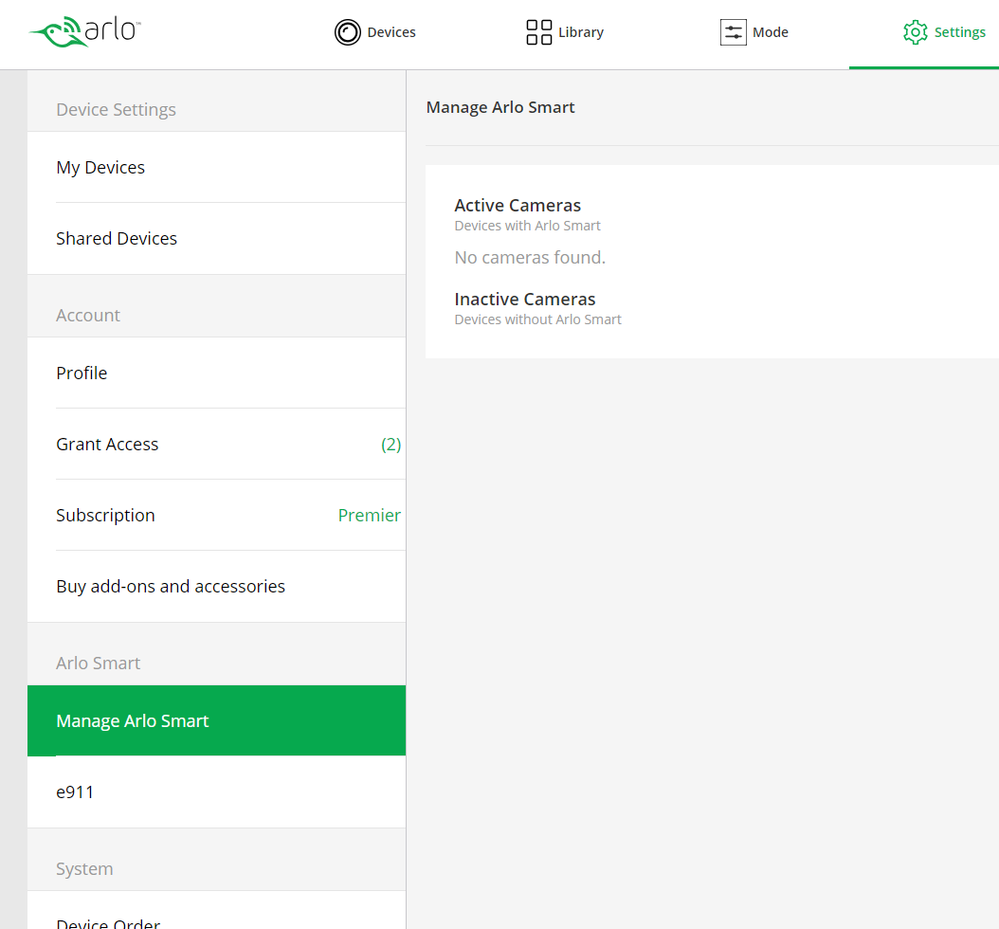Click the Premier subscription plan label
The image size is (999, 929).
coord(369,515)
